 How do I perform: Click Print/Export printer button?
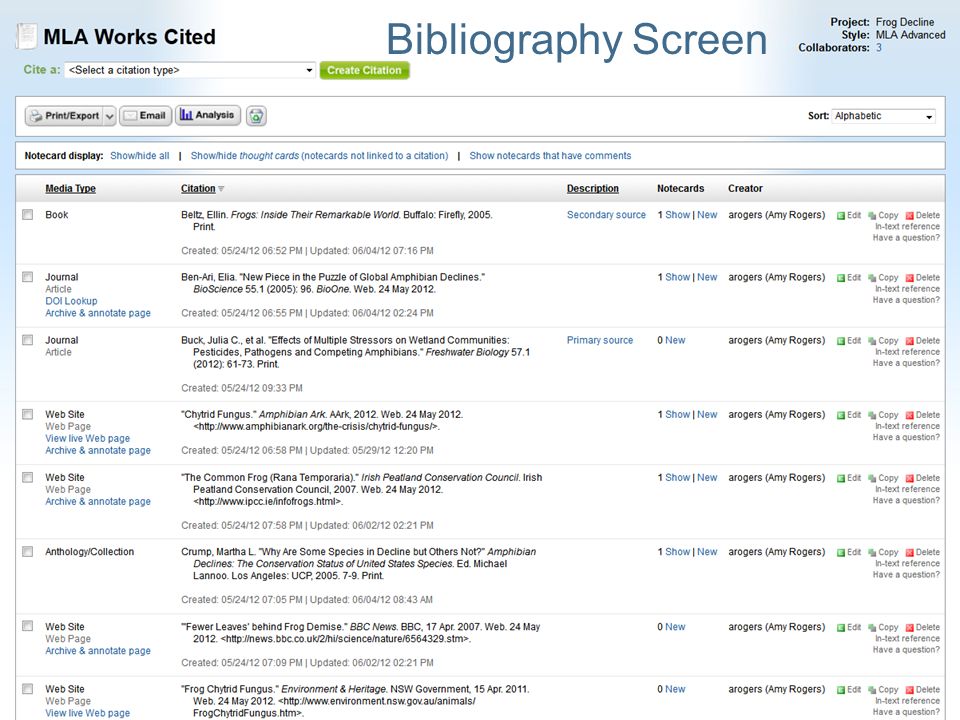click(x=64, y=116)
